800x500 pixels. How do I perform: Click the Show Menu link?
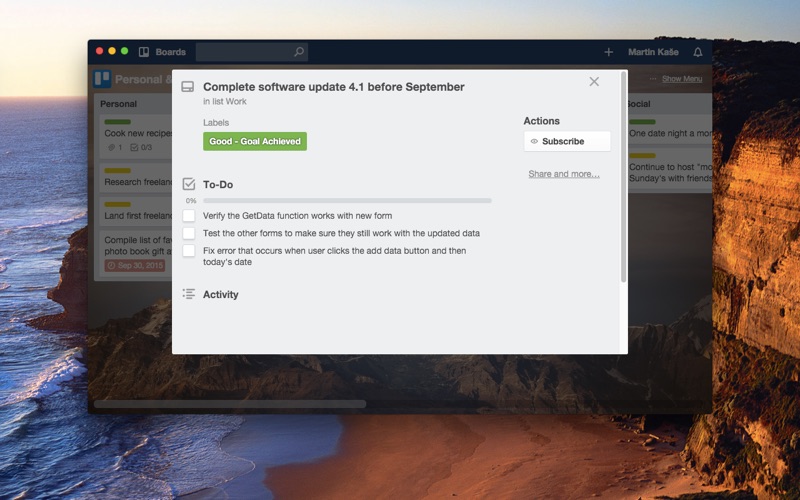(x=682, y=79)
